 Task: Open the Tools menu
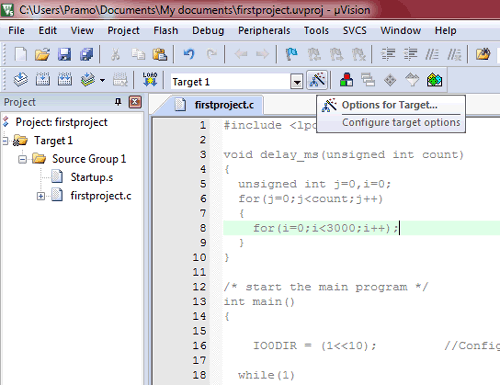(316, 31)
